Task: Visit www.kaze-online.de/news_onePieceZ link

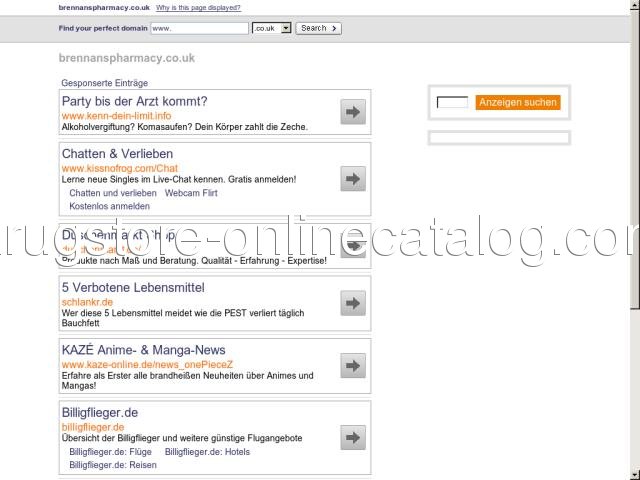Action: (147, 364)
